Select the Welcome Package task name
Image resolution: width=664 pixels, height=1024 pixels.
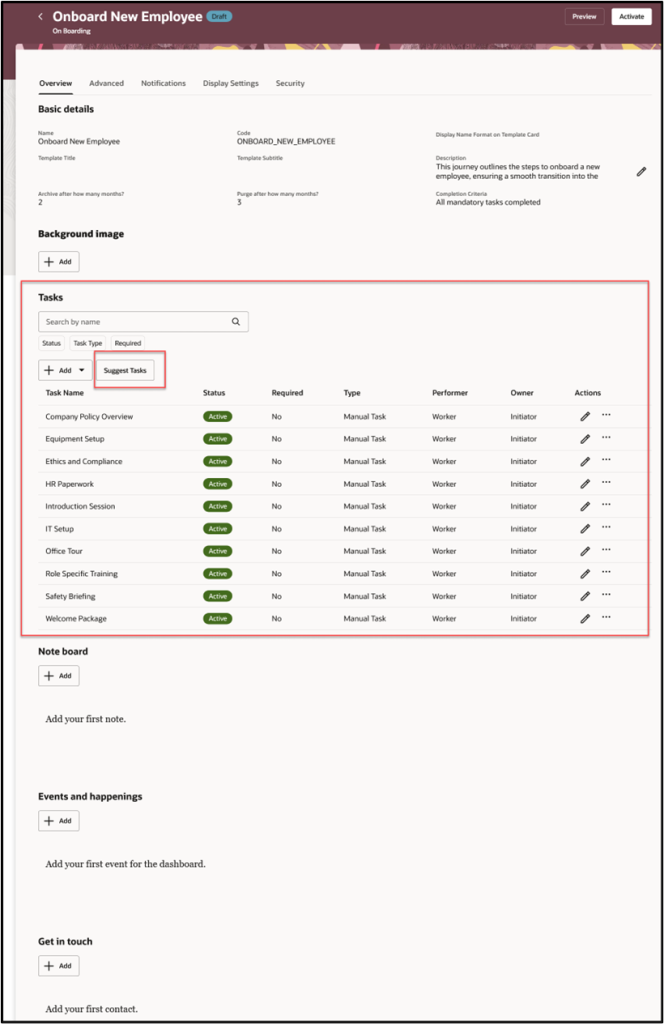click(x=76, y=618)
